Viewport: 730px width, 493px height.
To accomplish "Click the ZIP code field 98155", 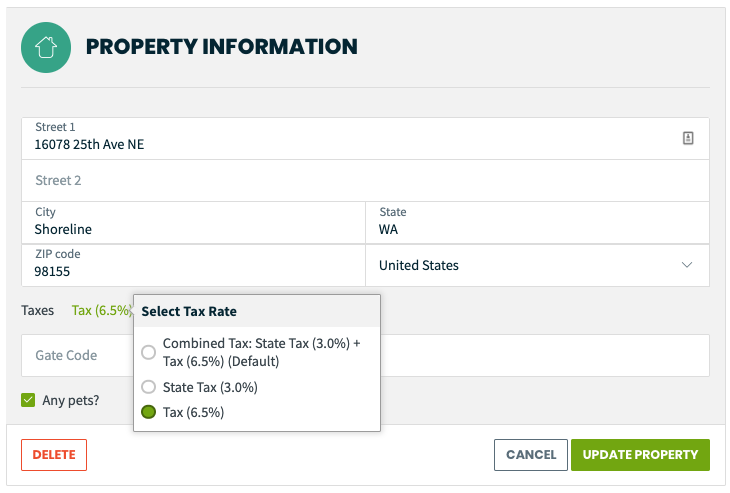I will tap(193, 265).
